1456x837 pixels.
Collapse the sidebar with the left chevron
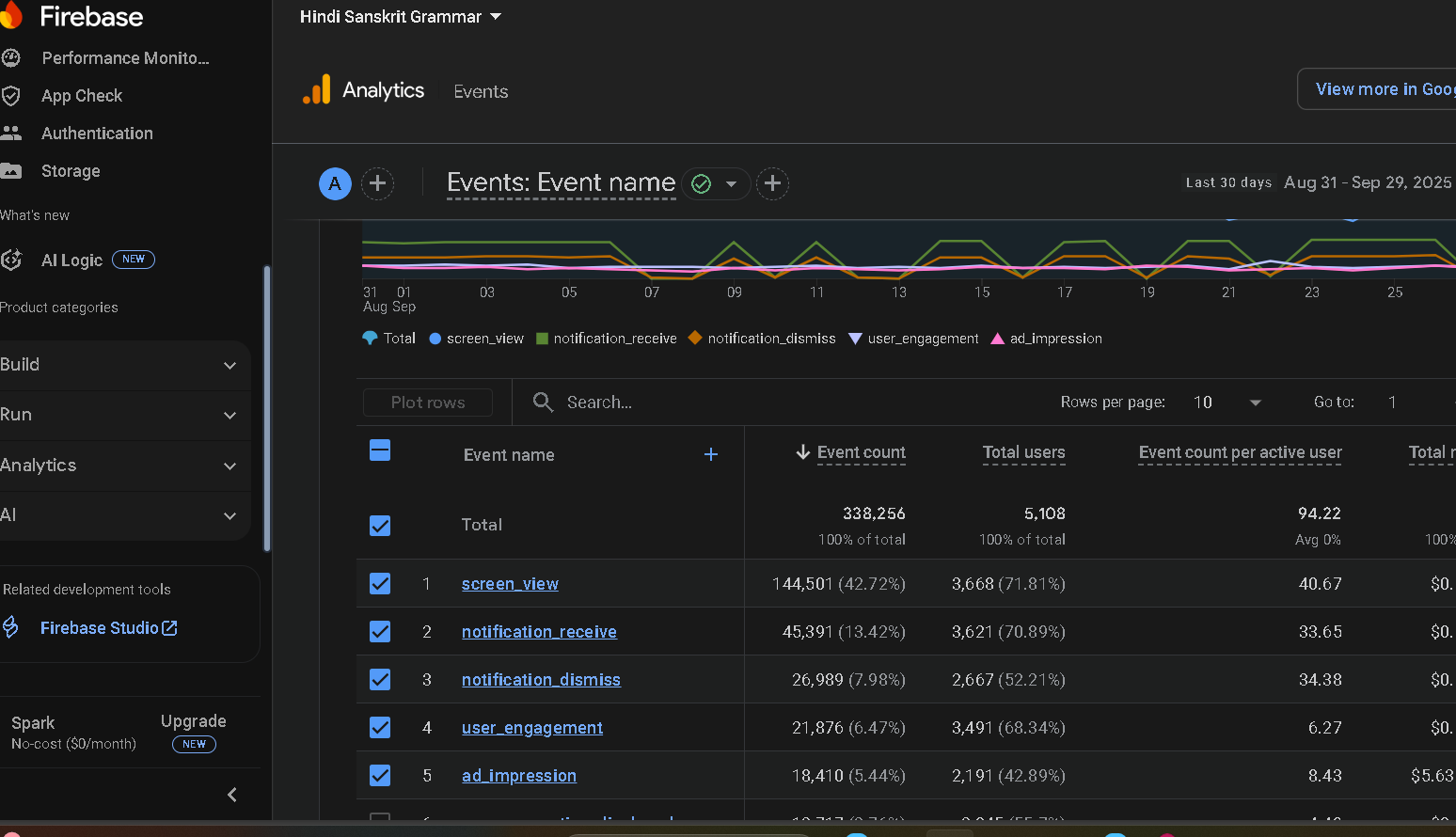pyautogui.click(x=232, y=795)
